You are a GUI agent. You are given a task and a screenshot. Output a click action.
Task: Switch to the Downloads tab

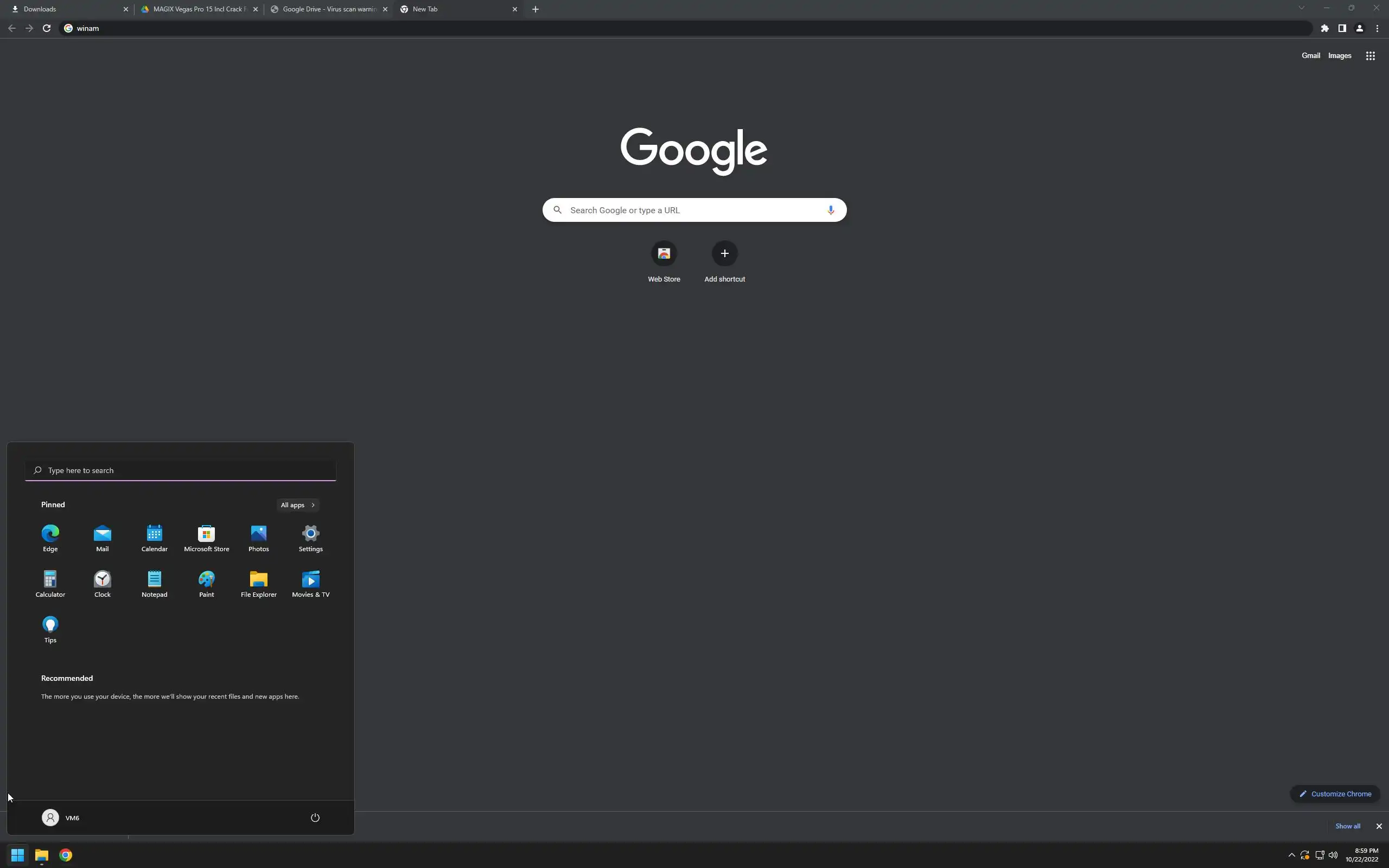[x=66, y=9]
